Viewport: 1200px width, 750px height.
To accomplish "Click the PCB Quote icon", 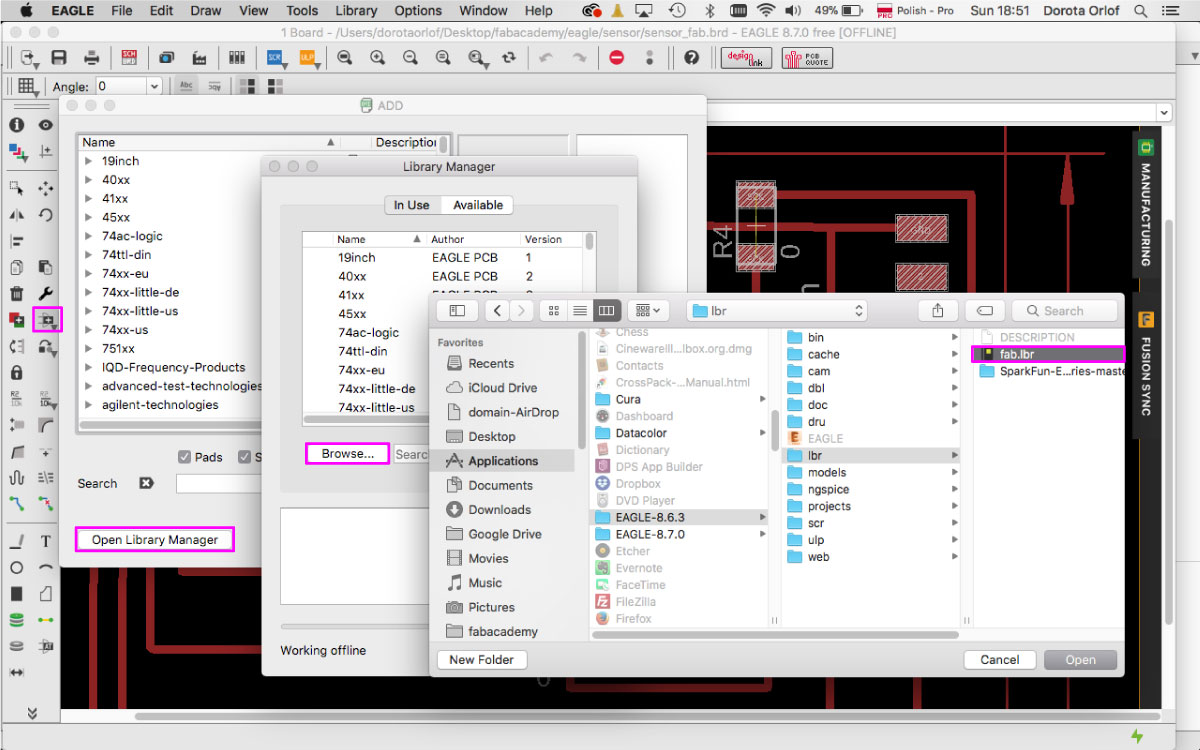I will point(806,58).
